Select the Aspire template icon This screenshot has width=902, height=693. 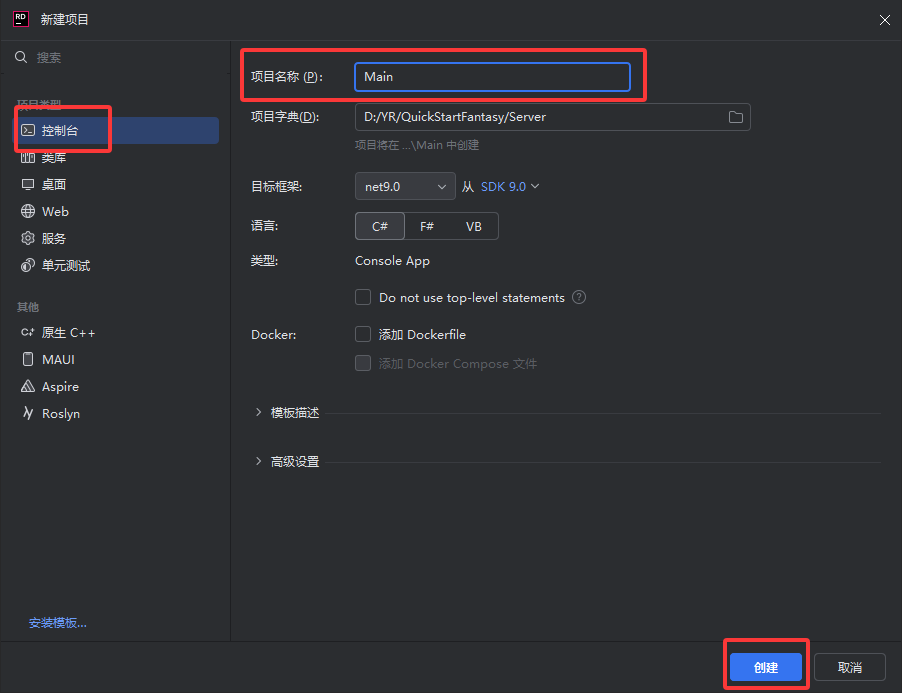pos(28,387)
